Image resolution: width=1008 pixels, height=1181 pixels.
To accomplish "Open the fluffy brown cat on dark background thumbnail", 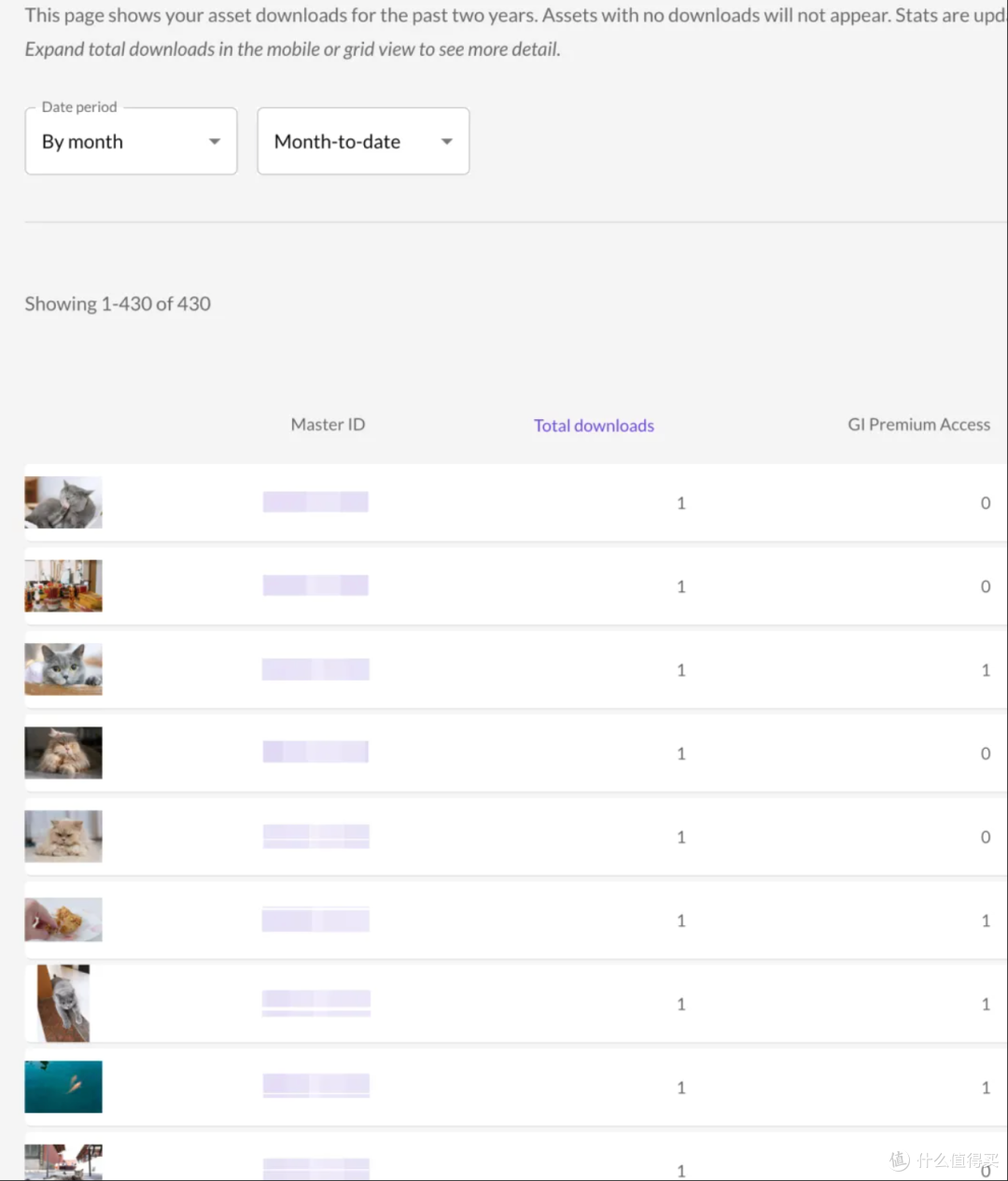I will (x=63, y=752).
